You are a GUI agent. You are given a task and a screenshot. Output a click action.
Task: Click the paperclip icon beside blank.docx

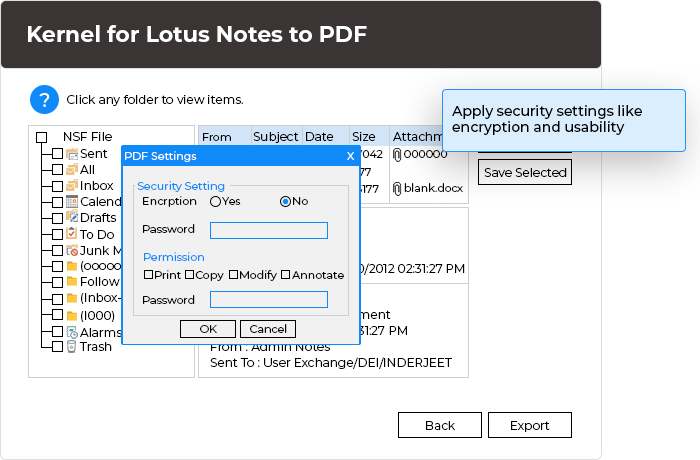397,188
